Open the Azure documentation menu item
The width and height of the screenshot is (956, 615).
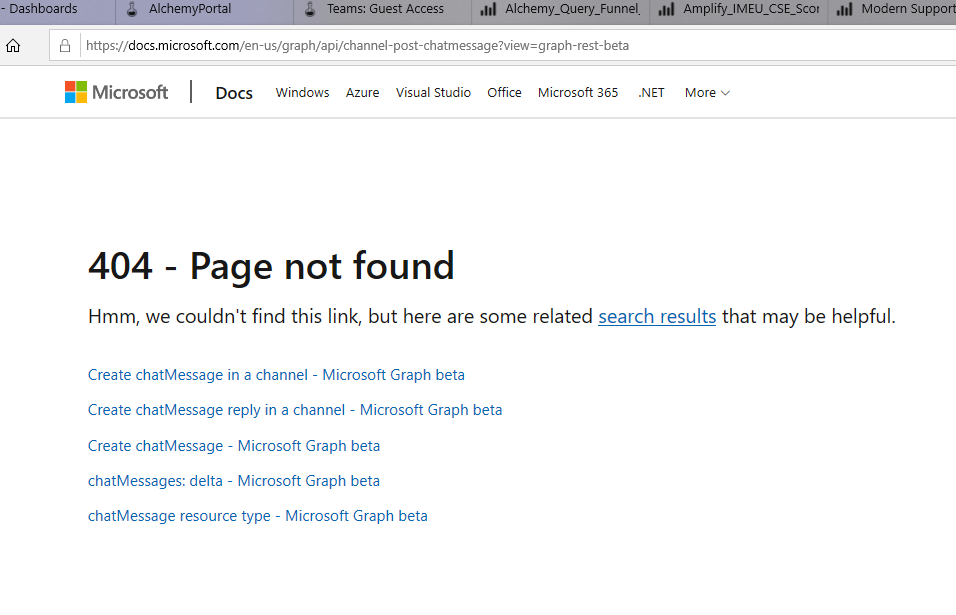(x=362, y=92)
